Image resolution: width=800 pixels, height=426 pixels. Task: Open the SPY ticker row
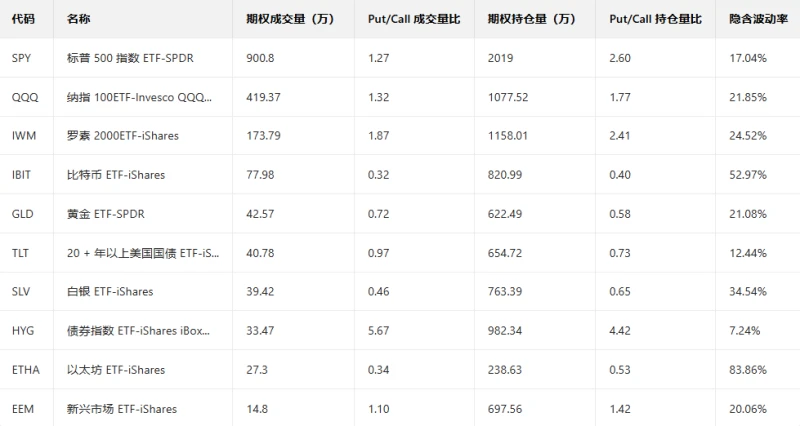(x=22, y=58)
